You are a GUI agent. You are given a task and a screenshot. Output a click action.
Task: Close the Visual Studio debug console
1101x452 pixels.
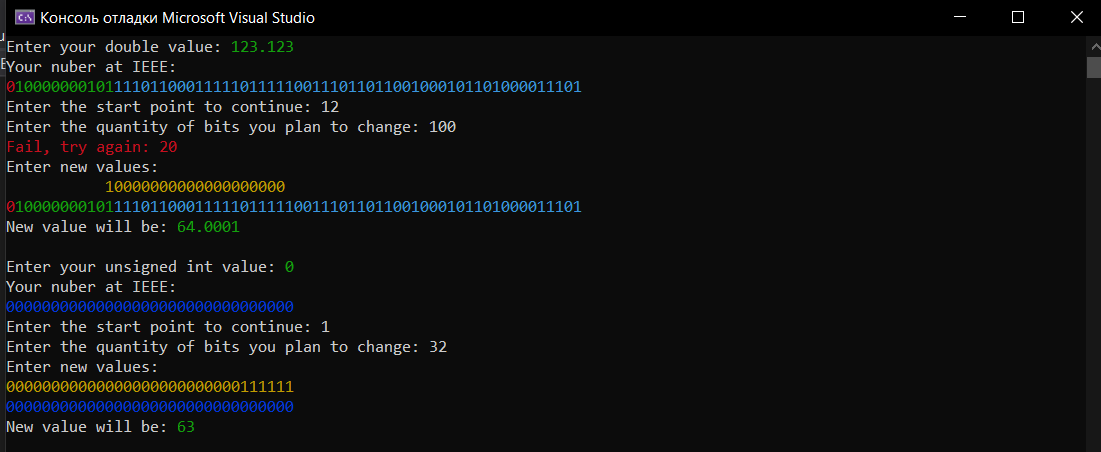coord(1074,18)
